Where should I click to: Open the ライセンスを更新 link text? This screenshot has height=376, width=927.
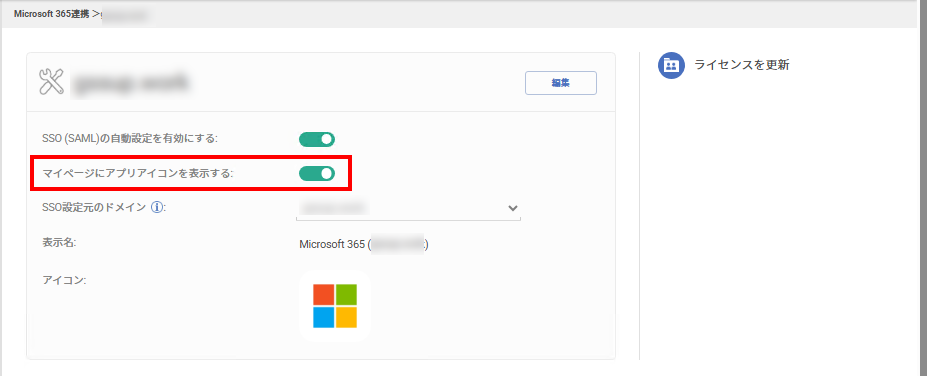742,65
